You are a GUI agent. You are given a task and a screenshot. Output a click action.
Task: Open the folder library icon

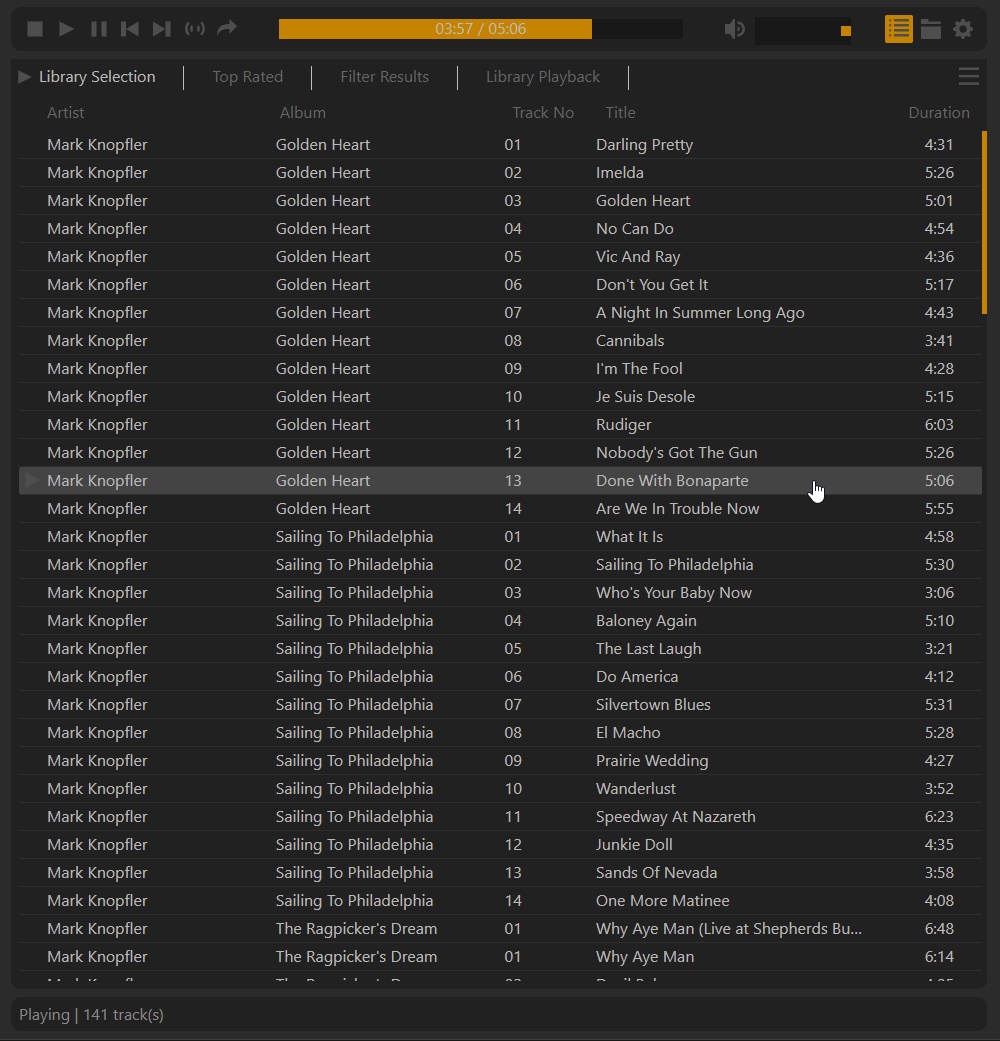point(931,29)
